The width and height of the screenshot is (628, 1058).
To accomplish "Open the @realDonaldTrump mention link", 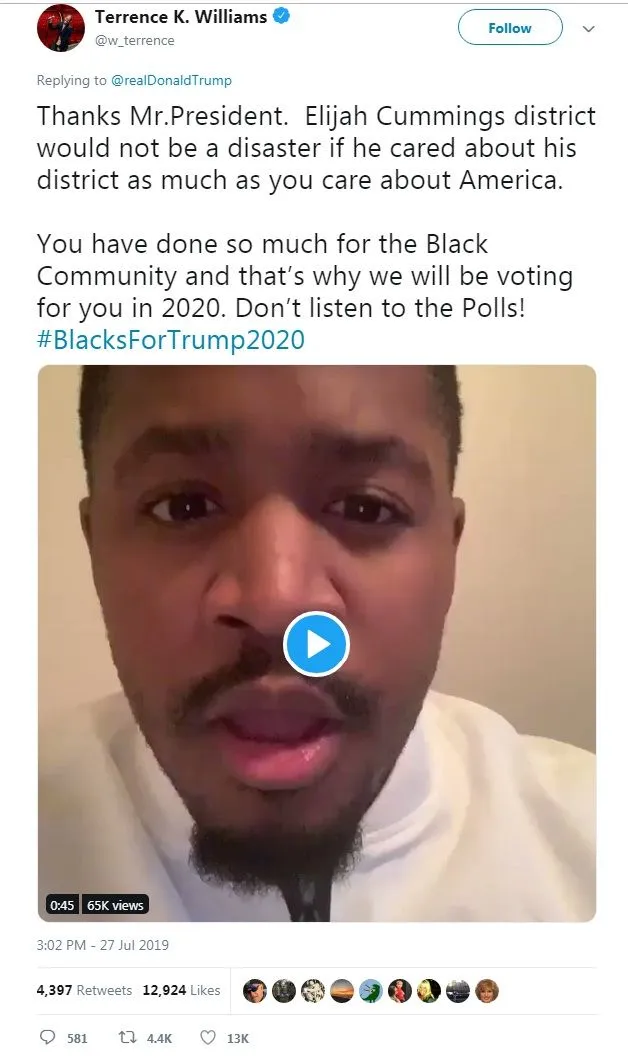I will [x=171, y=80].
